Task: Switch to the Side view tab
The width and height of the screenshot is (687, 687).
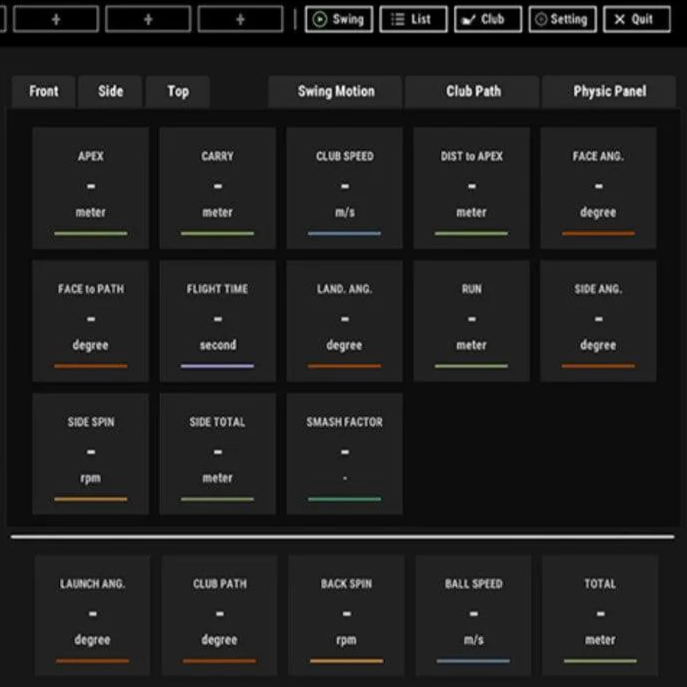Action: (111, 91)
